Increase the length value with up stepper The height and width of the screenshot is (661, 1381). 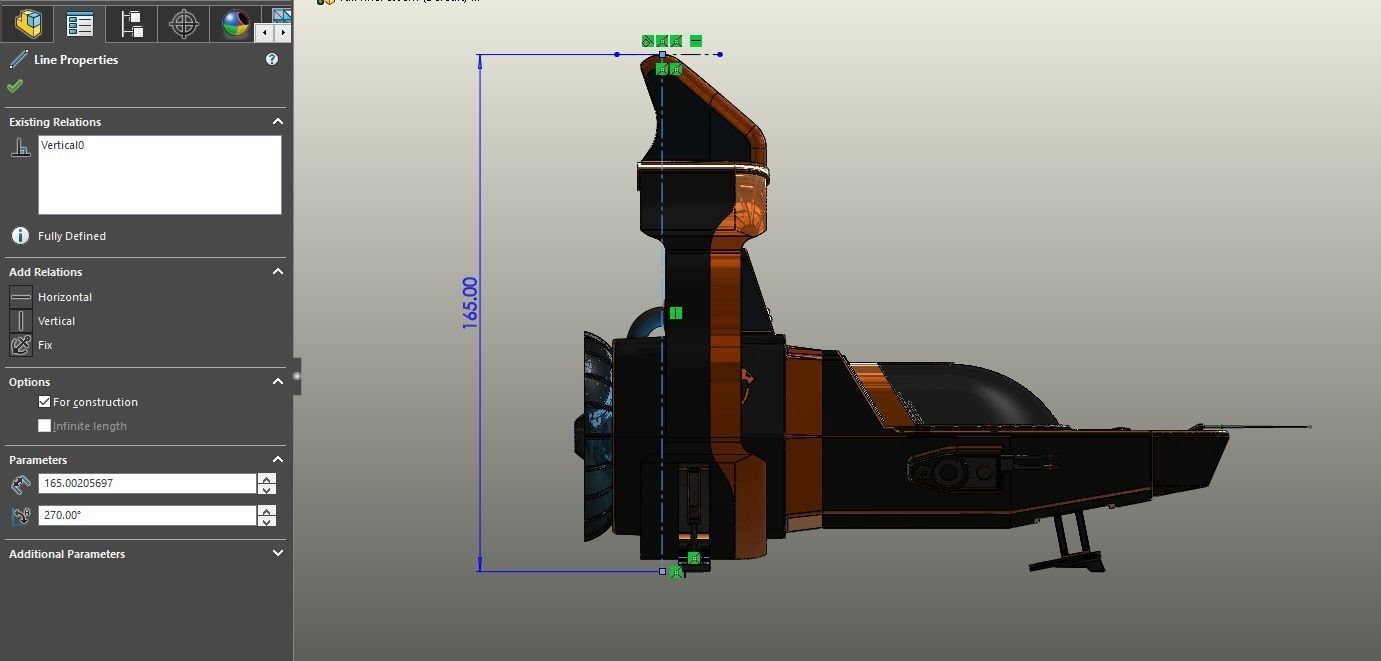[266, 478]
